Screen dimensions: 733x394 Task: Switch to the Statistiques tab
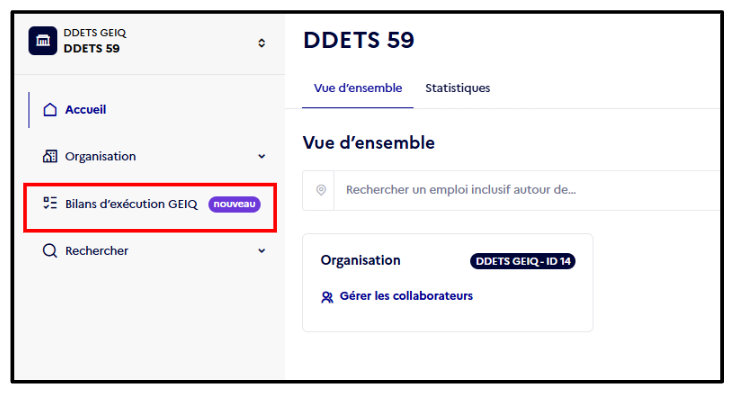pos(457,88)
